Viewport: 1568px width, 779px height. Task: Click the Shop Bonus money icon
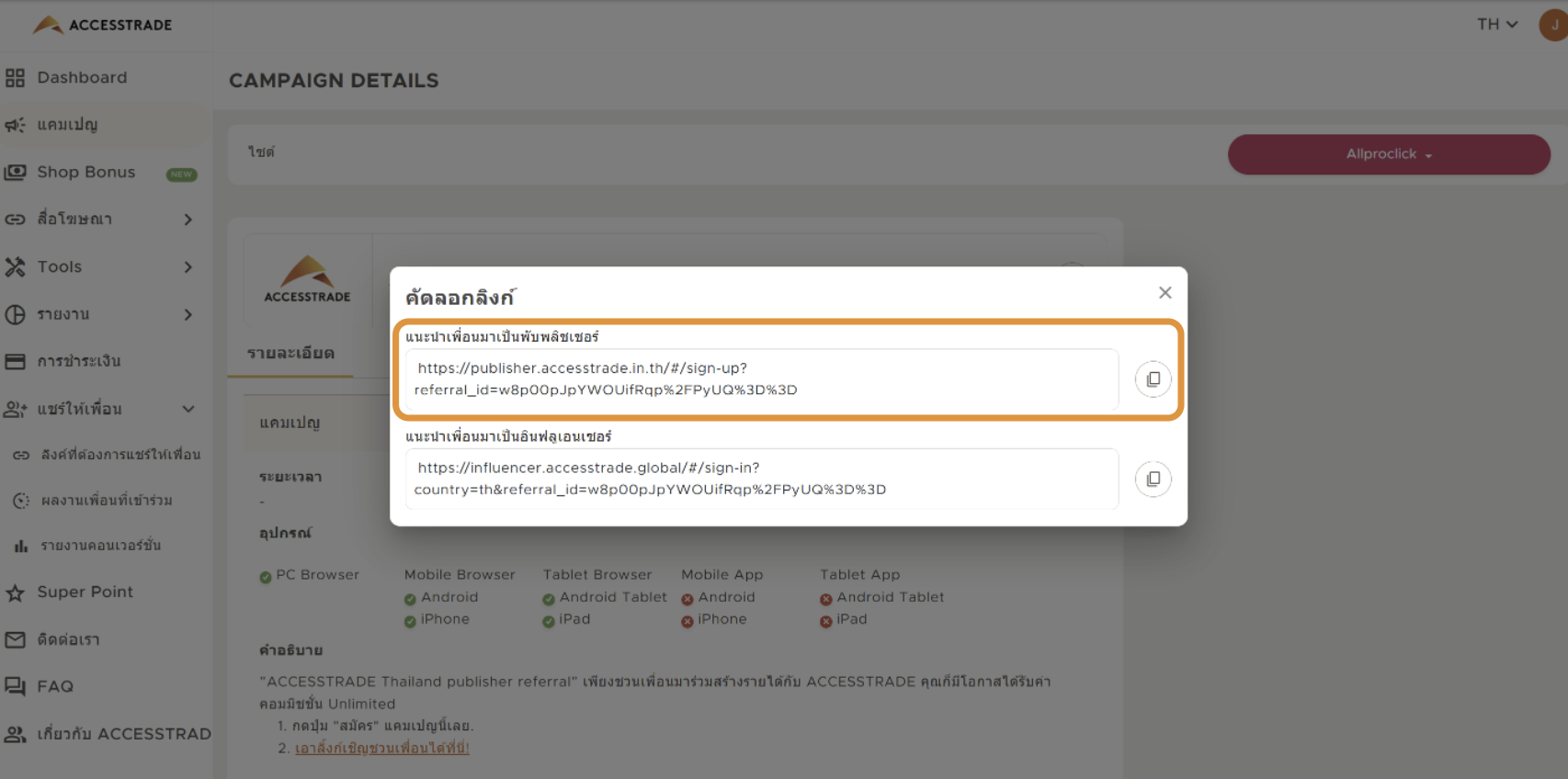pos(15,172)
